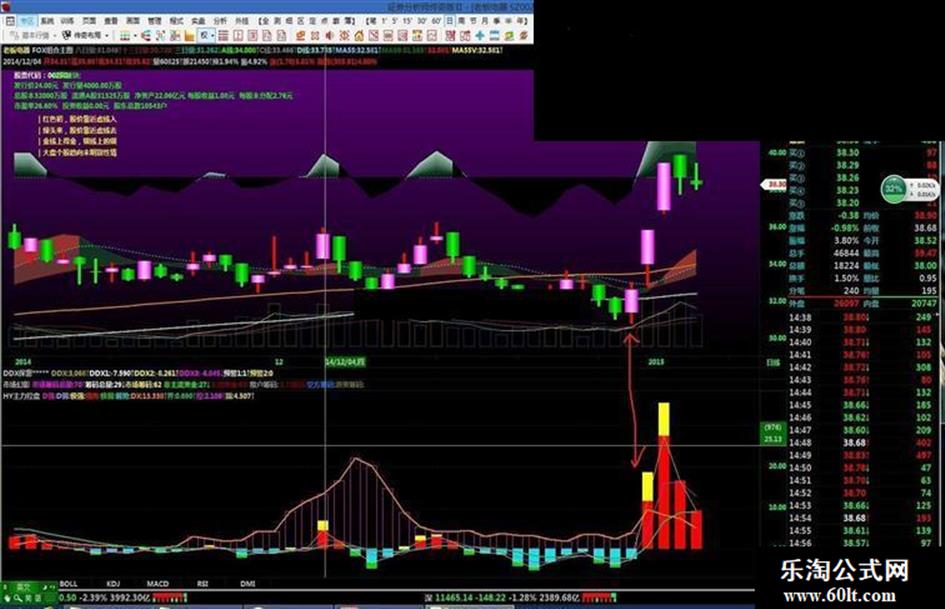Click the 25.13 value box on indicator axis
This screenshot has height=609, width=945.
[x=773, y=439]
